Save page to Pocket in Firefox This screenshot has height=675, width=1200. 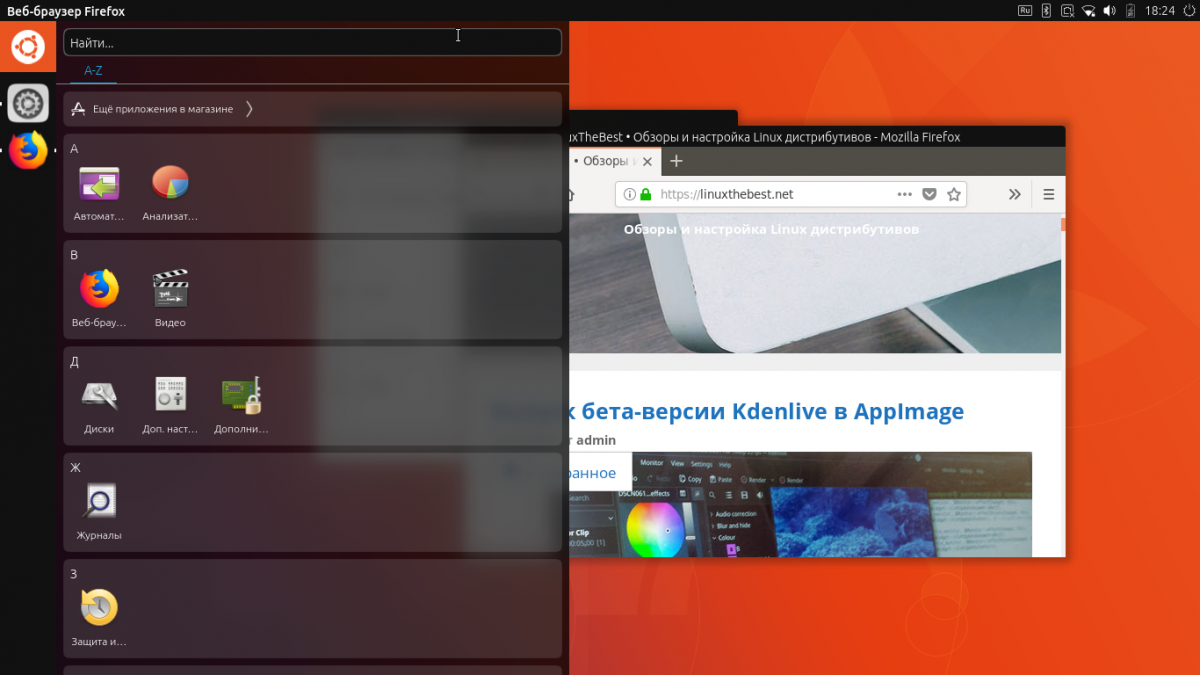pos(929,194)
